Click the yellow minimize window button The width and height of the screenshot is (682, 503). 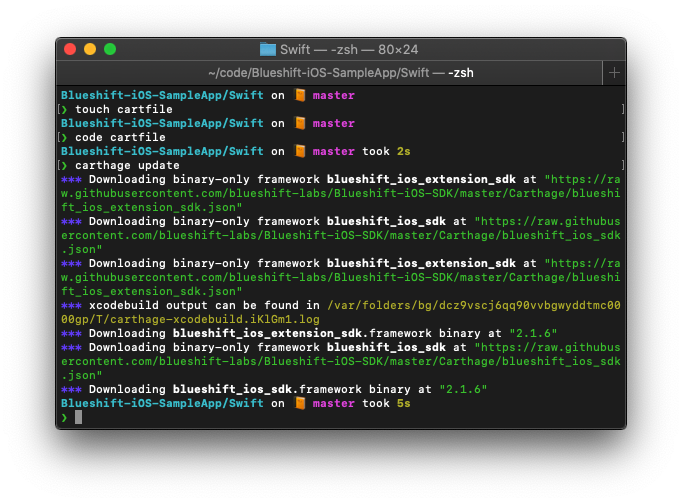click(90, 49)
